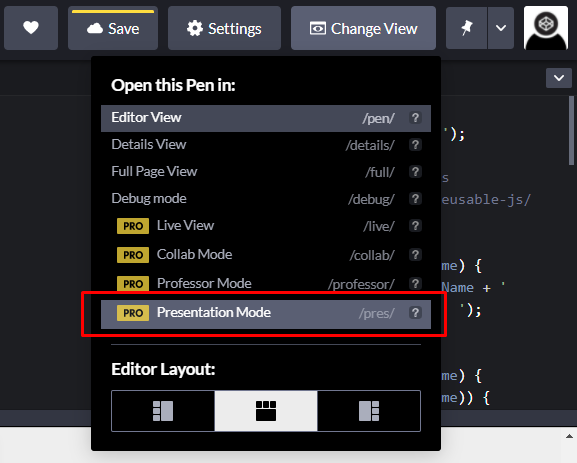Click the /full/ URL text
This screenshot has height=463, width=577.
(x=380, y=172)
